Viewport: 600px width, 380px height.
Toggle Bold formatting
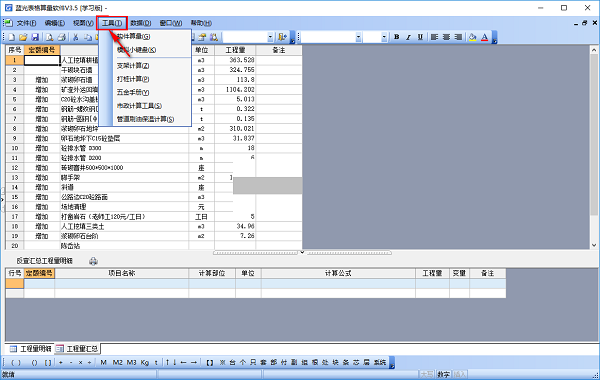397,37
